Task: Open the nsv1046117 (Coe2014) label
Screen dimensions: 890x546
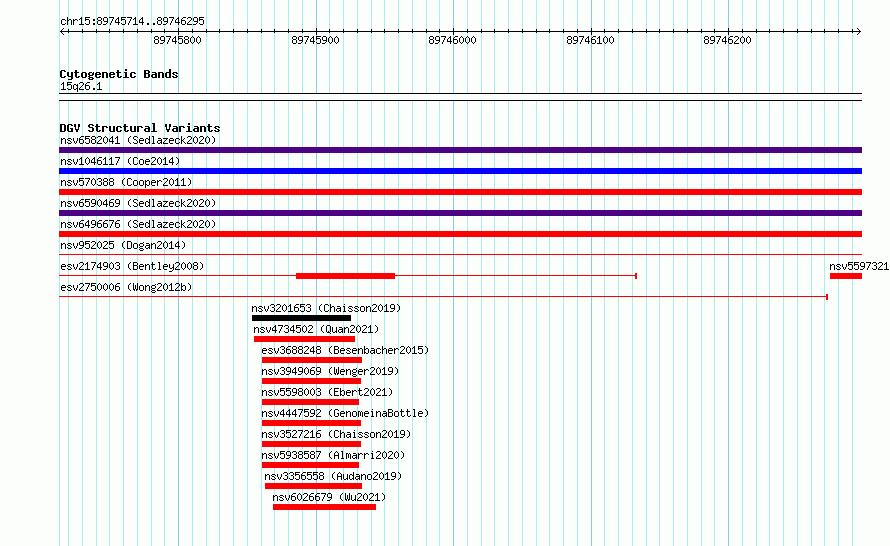Action: pyautogui.click(x=120, y=161)
